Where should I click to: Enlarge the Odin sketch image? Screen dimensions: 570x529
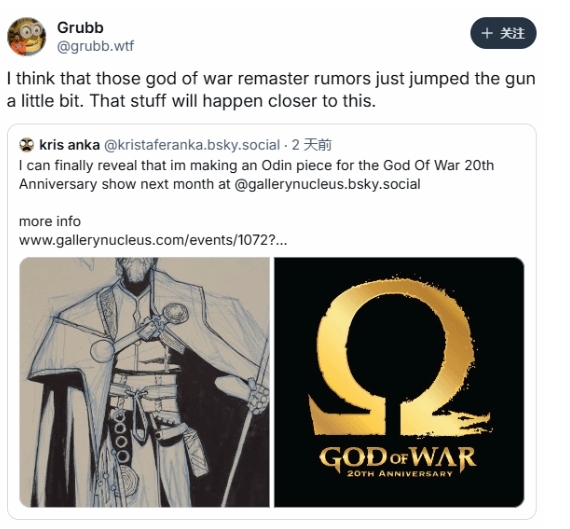coord(144,382)
